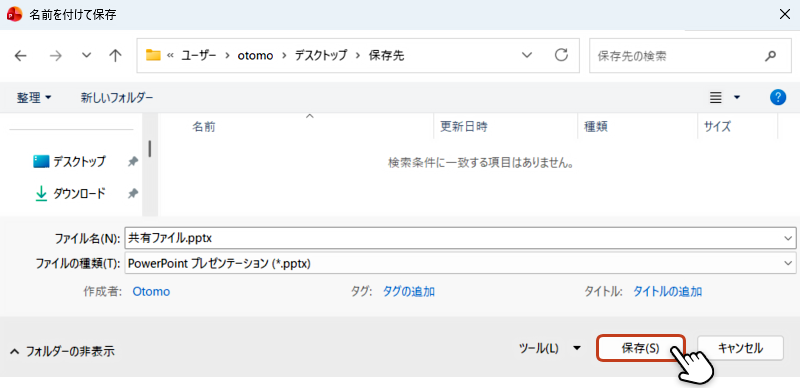Viewport: 800px width, 388px height.
Task: Select otomo in the address path
Action: 256,56
